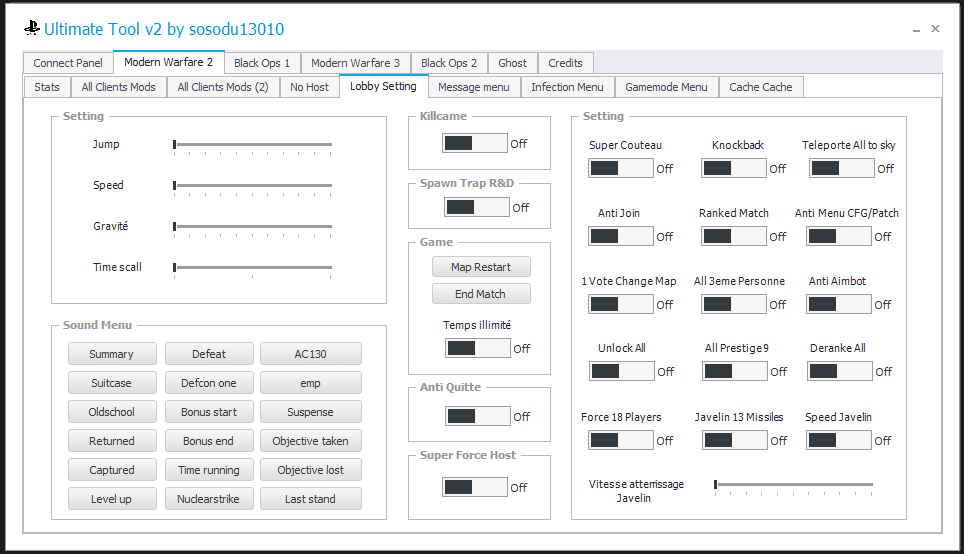
Task: Play the Captured sound
Action: click(112, 469)
